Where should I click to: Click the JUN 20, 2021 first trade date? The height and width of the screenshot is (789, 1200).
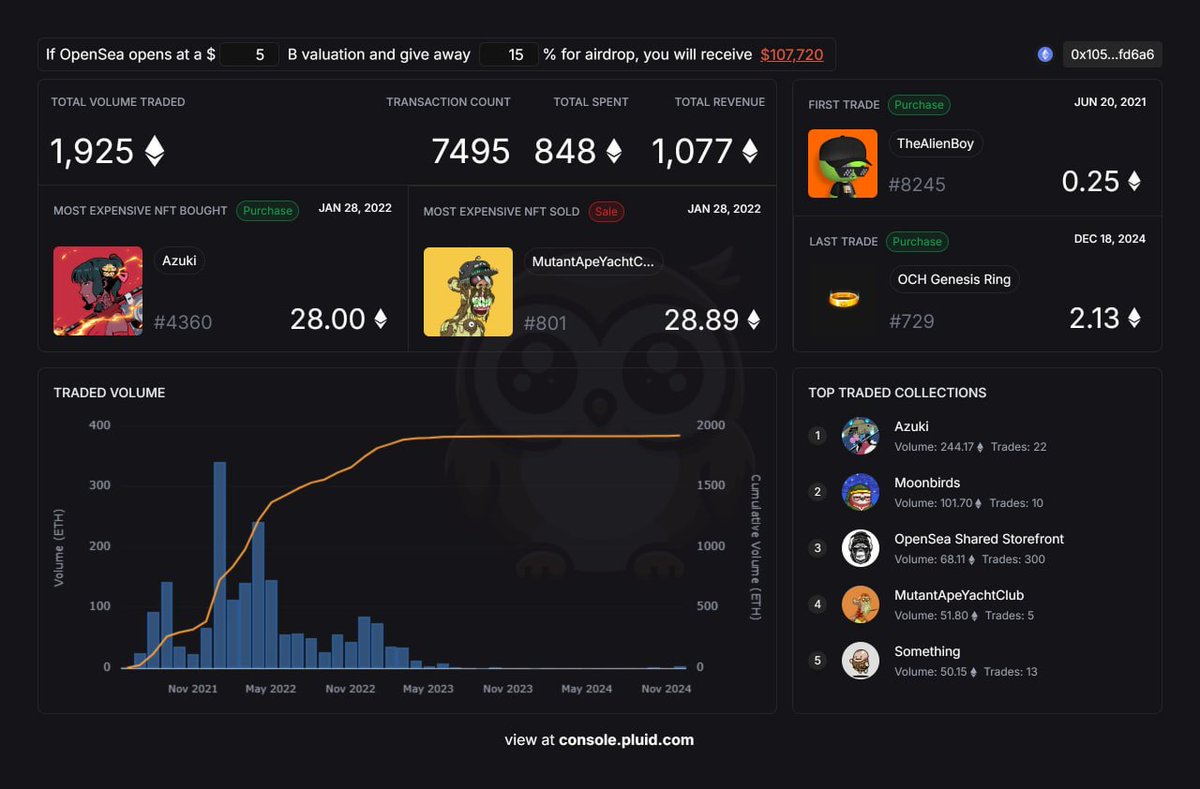point(1110,102)
